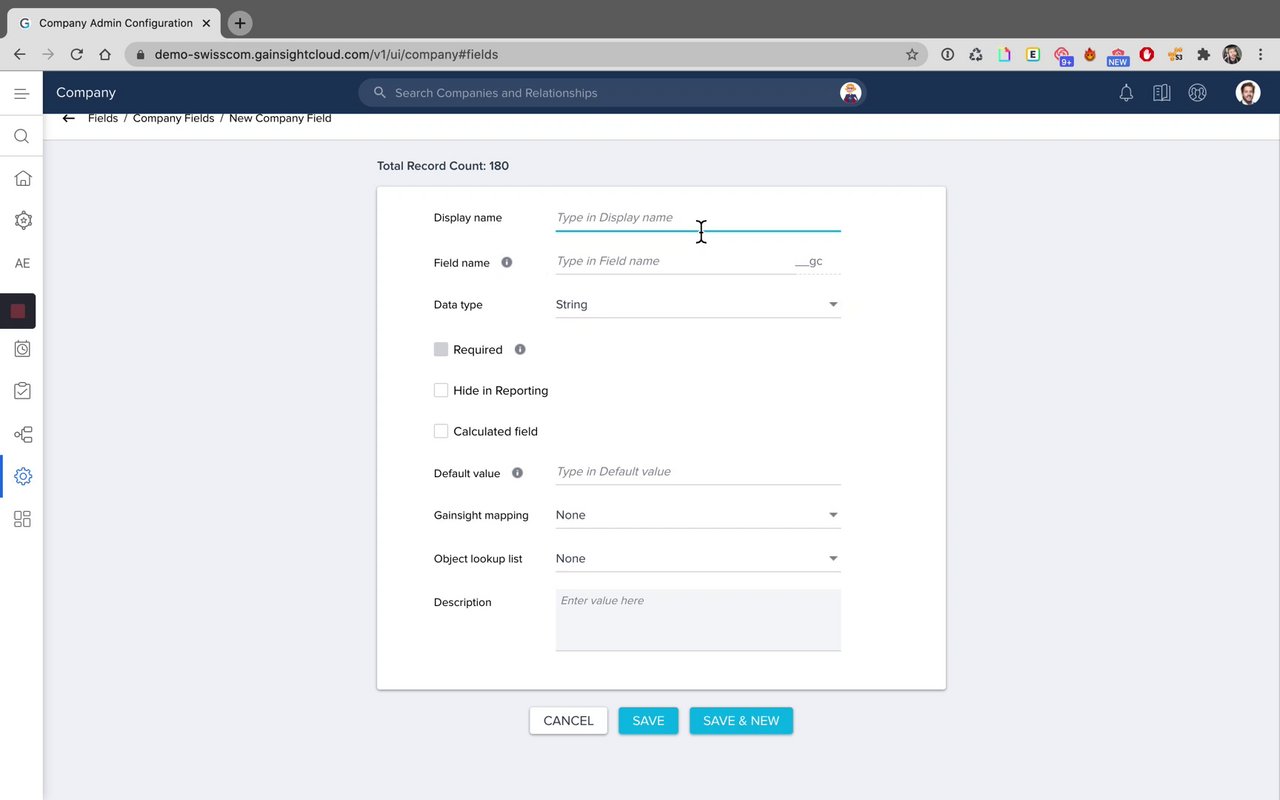Enable Calculated field checkbox
The height and width of the screenshot is (800, 1280).
pos(441,431)
